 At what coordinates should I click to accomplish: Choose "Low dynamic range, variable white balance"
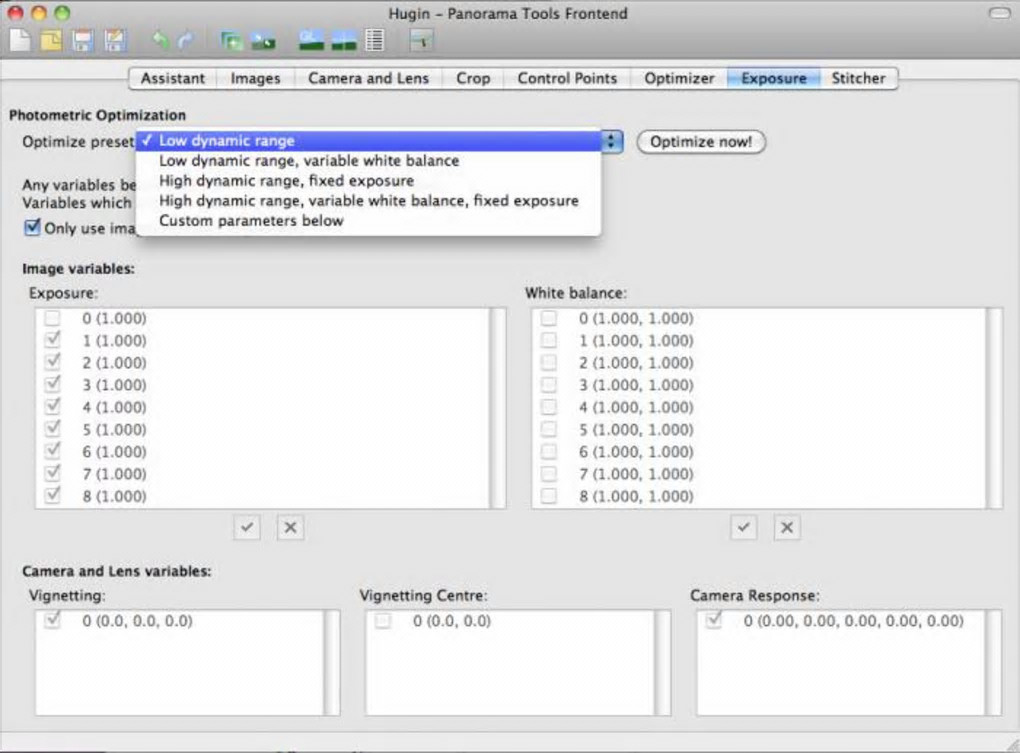[368, 161]
